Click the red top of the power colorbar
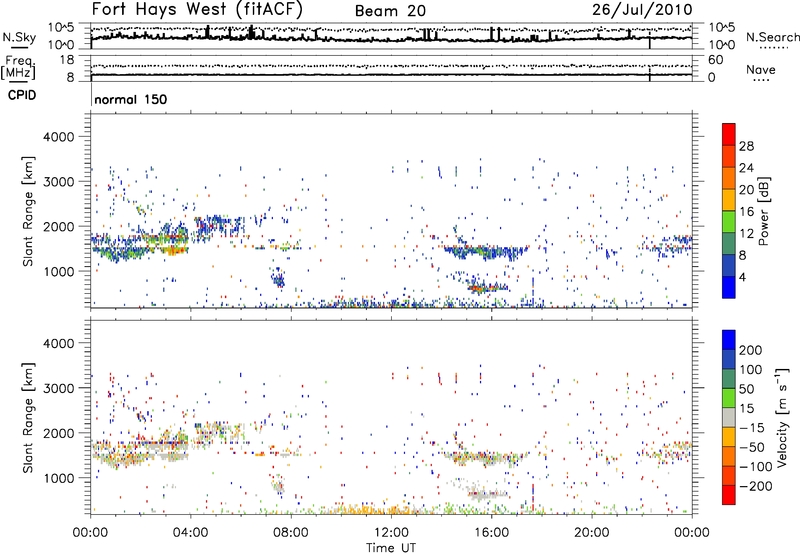 click(729, 133)
